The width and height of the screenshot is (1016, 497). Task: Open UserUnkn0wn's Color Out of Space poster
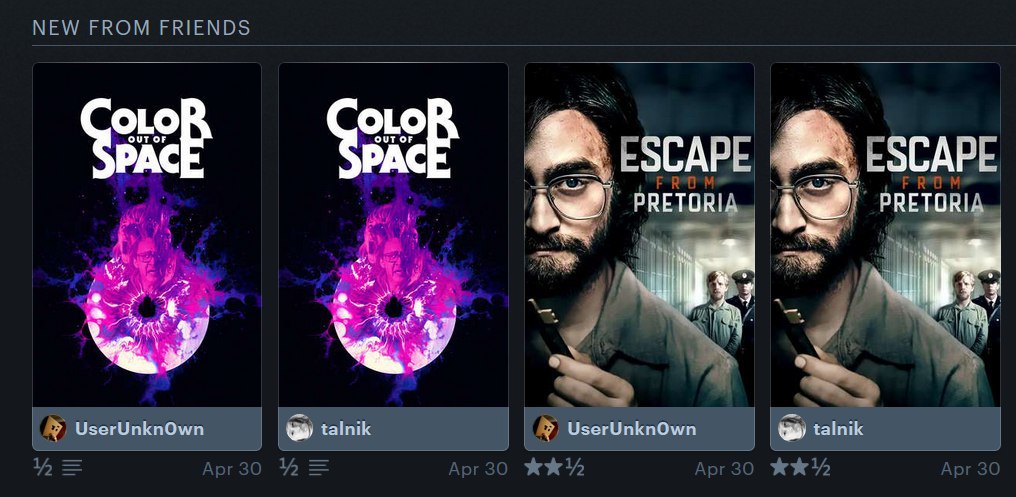point(147,235)
